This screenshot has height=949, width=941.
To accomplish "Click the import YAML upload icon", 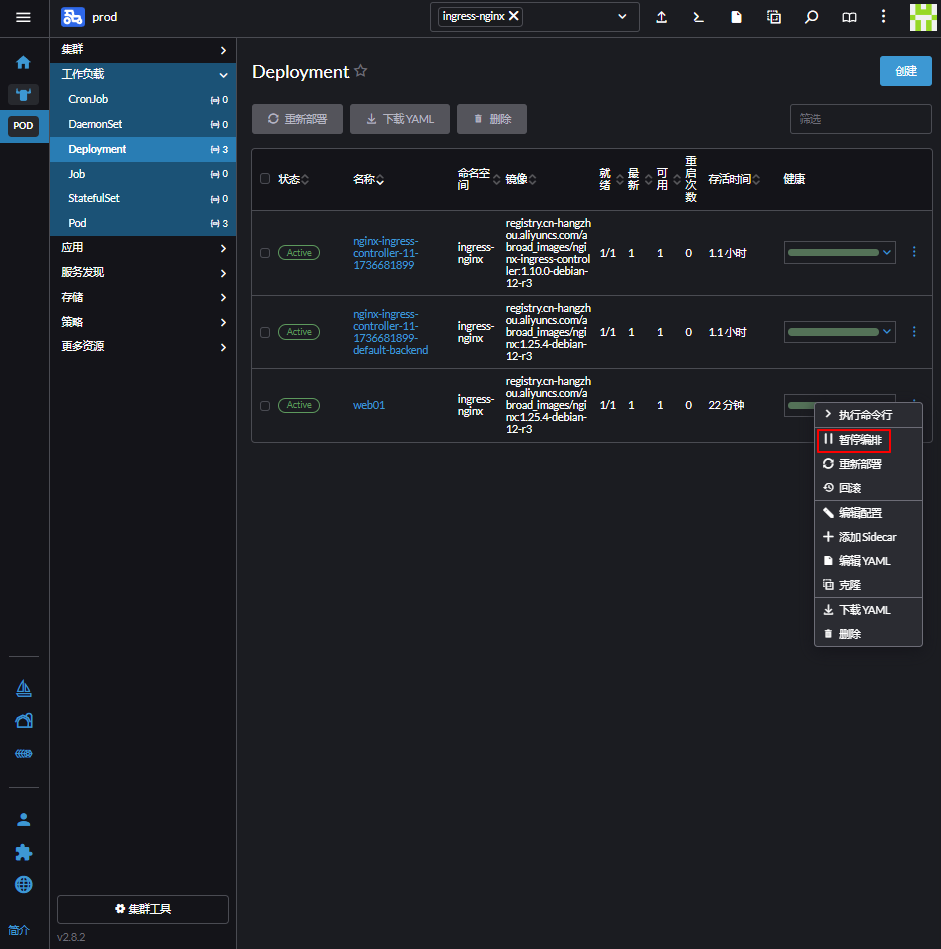I will tap(661, 17).
